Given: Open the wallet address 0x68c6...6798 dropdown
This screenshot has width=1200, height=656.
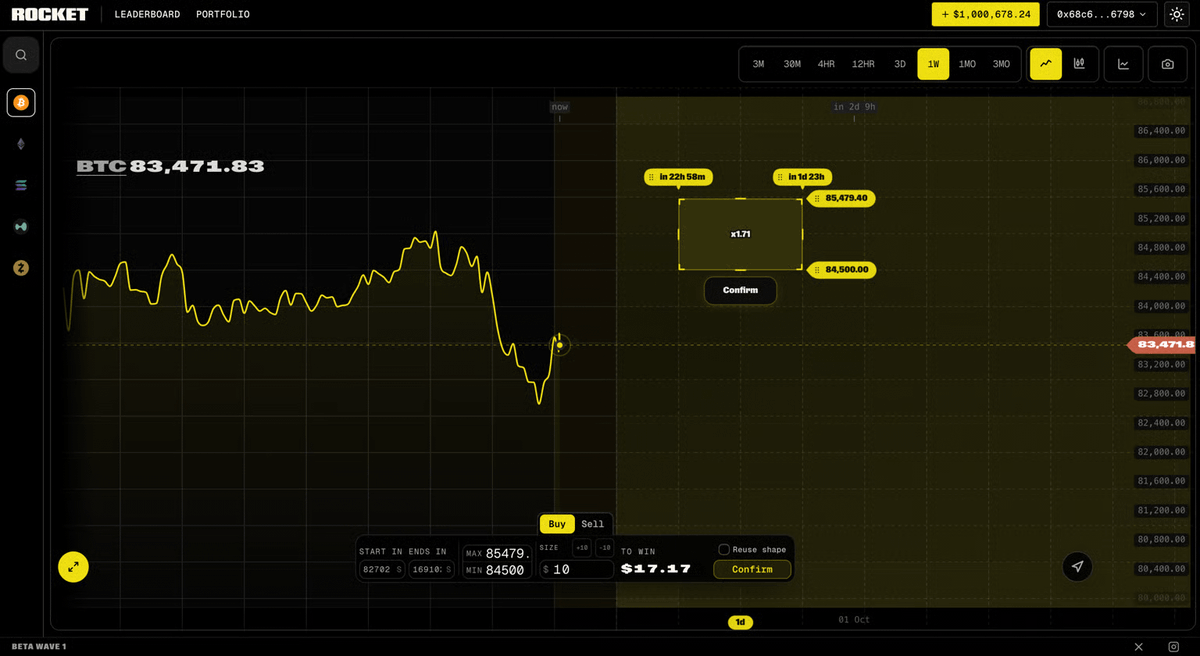Looking at the screenshot, I should tap(1102, 14).
